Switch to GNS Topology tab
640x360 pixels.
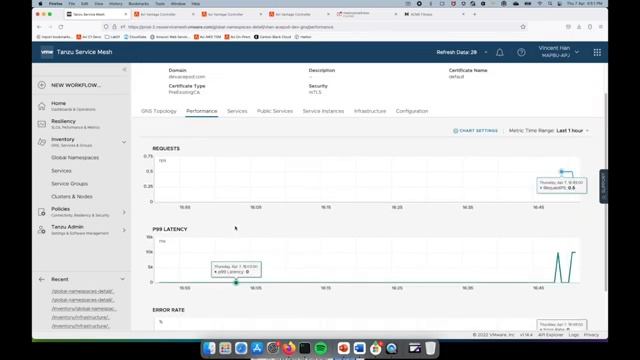tap(159, 111)
